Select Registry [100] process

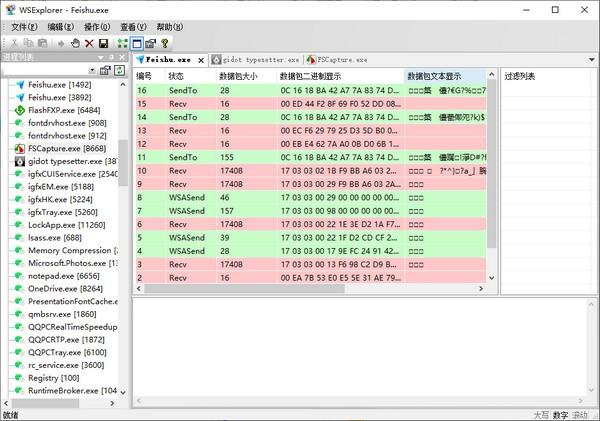point(54,378)
